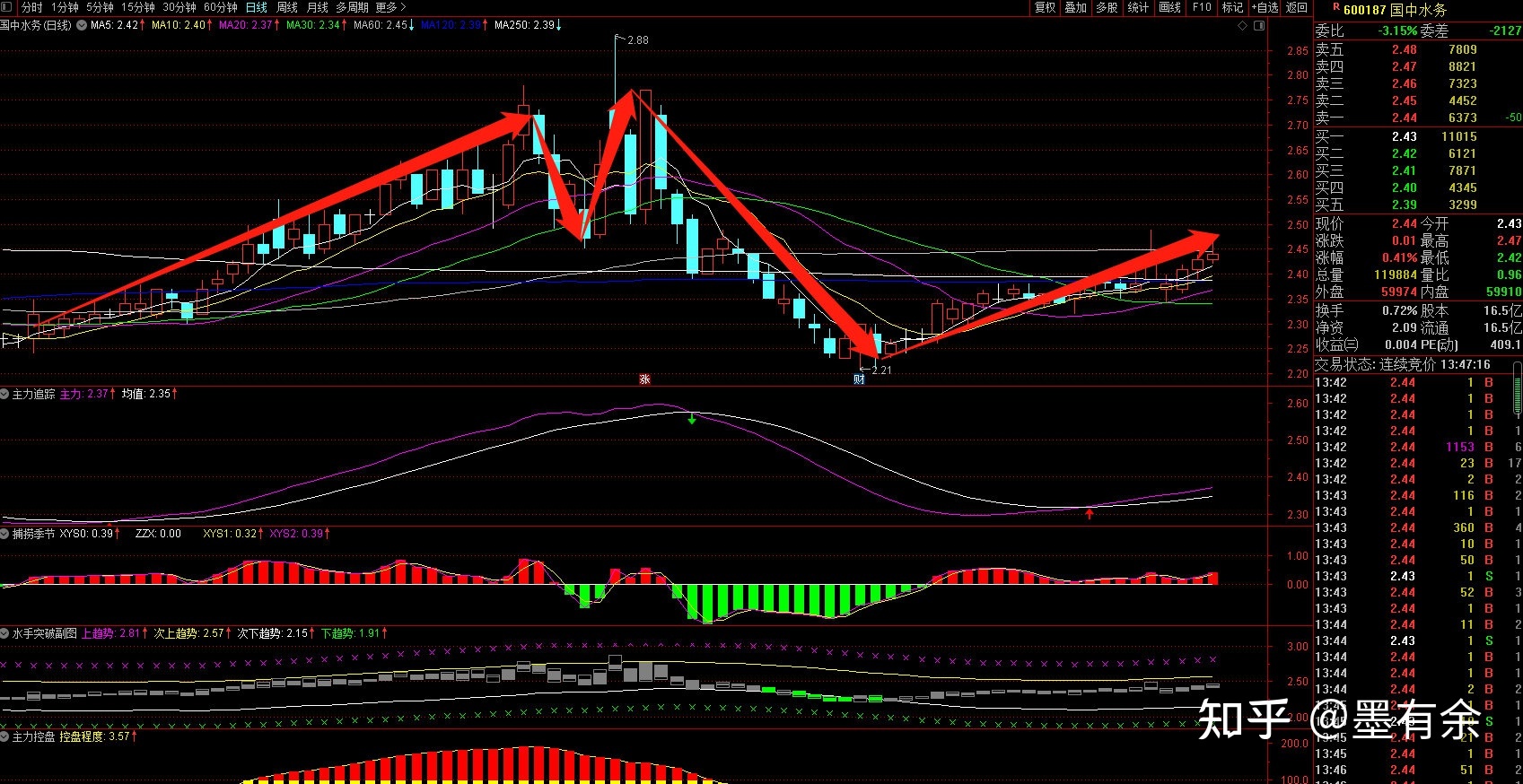Toggle the side panel icon beside the diamond
Screen dimensions: 1523x784
coord(1259,26)
